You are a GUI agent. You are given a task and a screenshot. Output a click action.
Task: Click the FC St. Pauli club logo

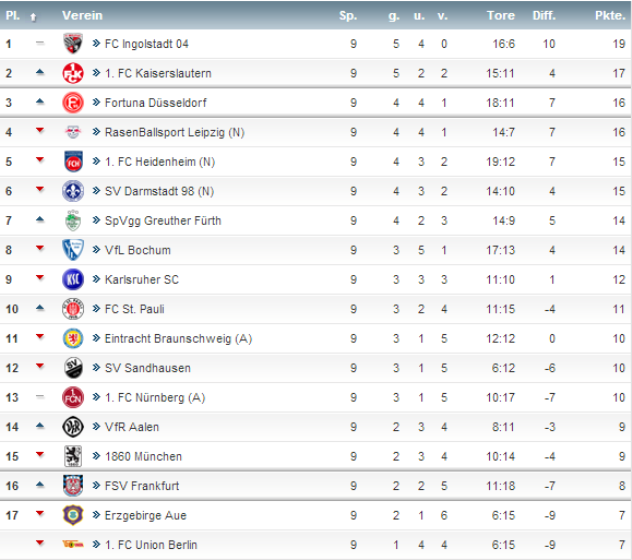click(x=72, y=309)
